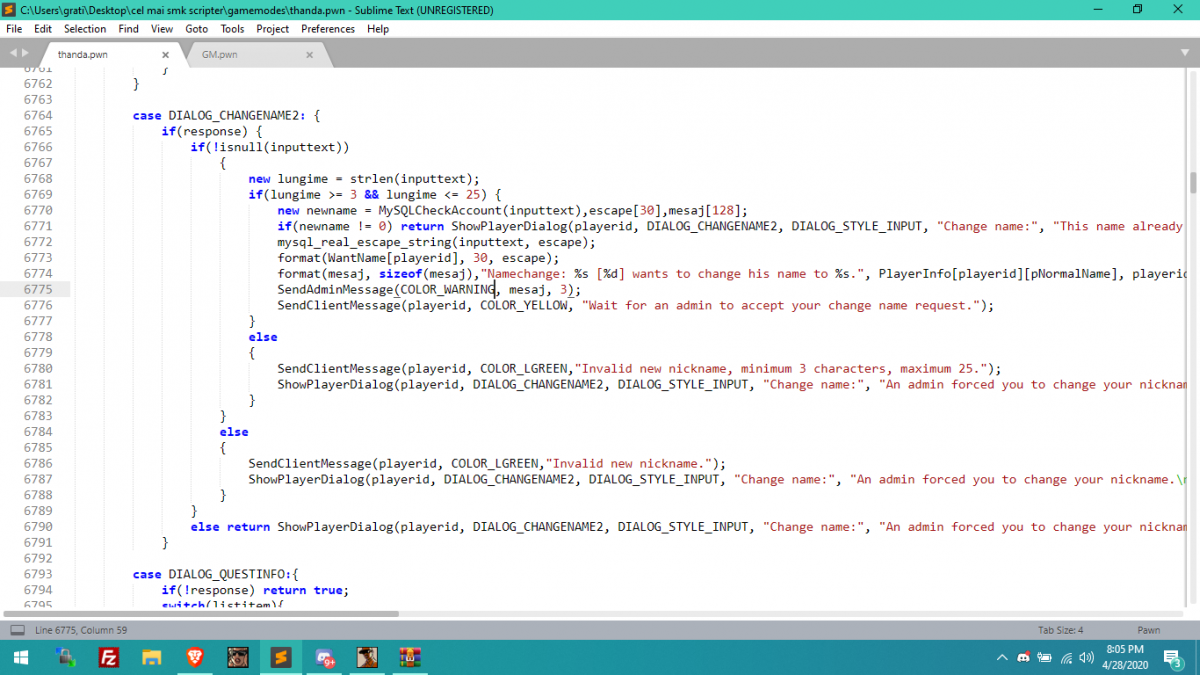Screen dimensions: 1200x675
Task: Show hidden system tray icons
Action: [x=1002, y=657]
